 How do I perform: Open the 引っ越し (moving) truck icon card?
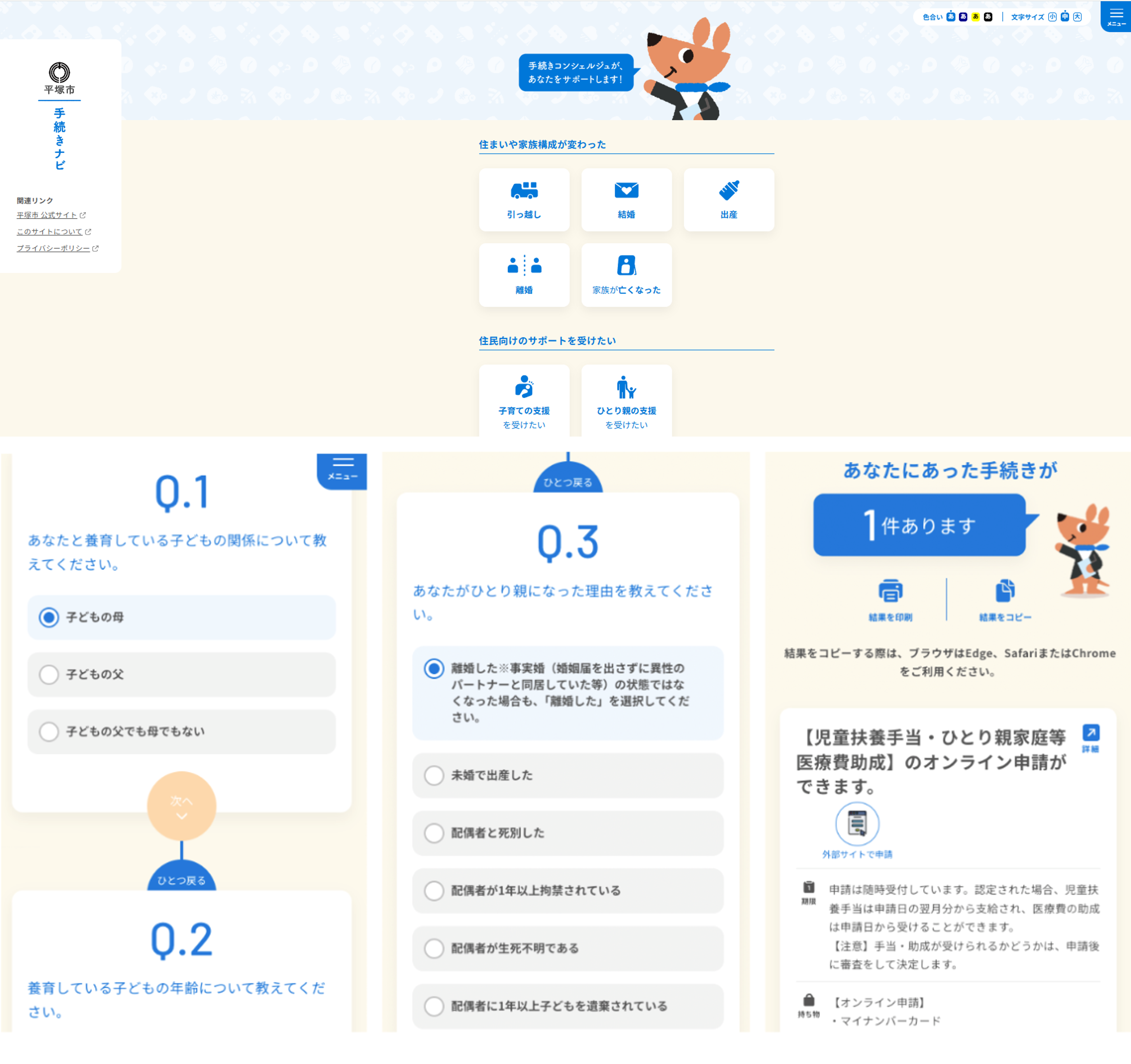point(523,190)
